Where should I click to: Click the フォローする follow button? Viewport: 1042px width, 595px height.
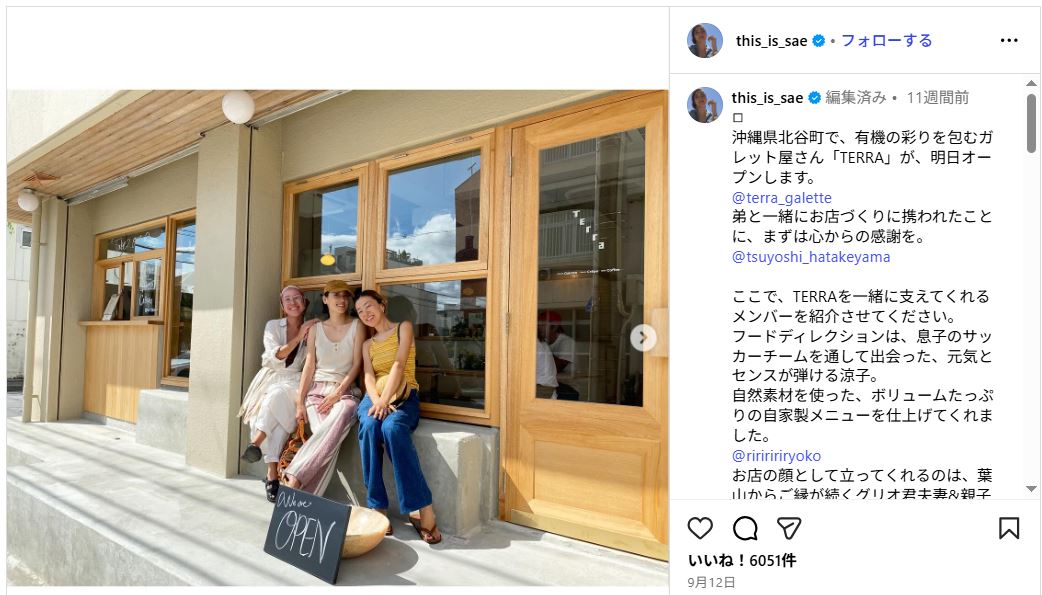887,41
